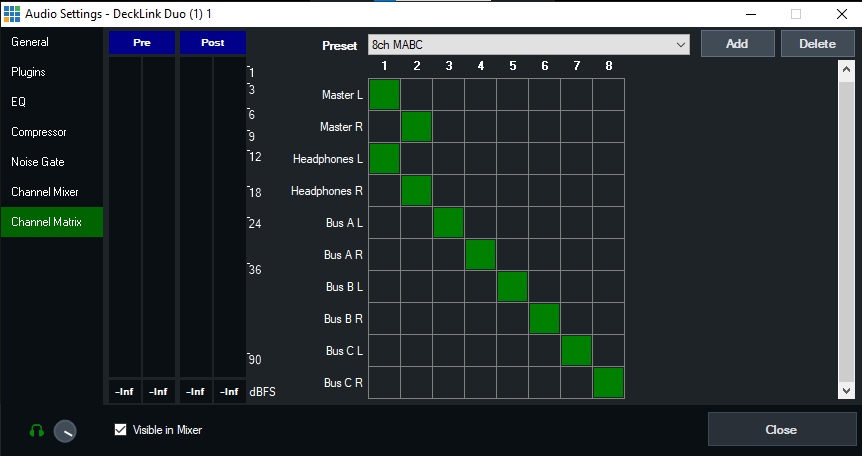Click the headphone volume knob

[65, 431]
